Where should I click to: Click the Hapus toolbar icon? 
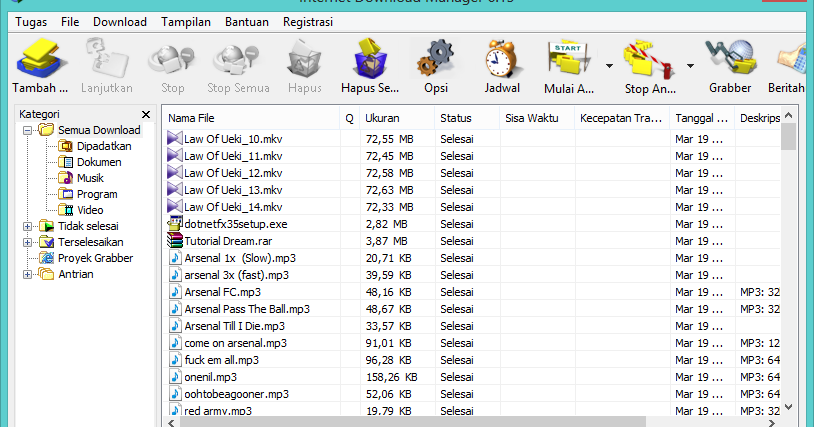coord(305,58)
